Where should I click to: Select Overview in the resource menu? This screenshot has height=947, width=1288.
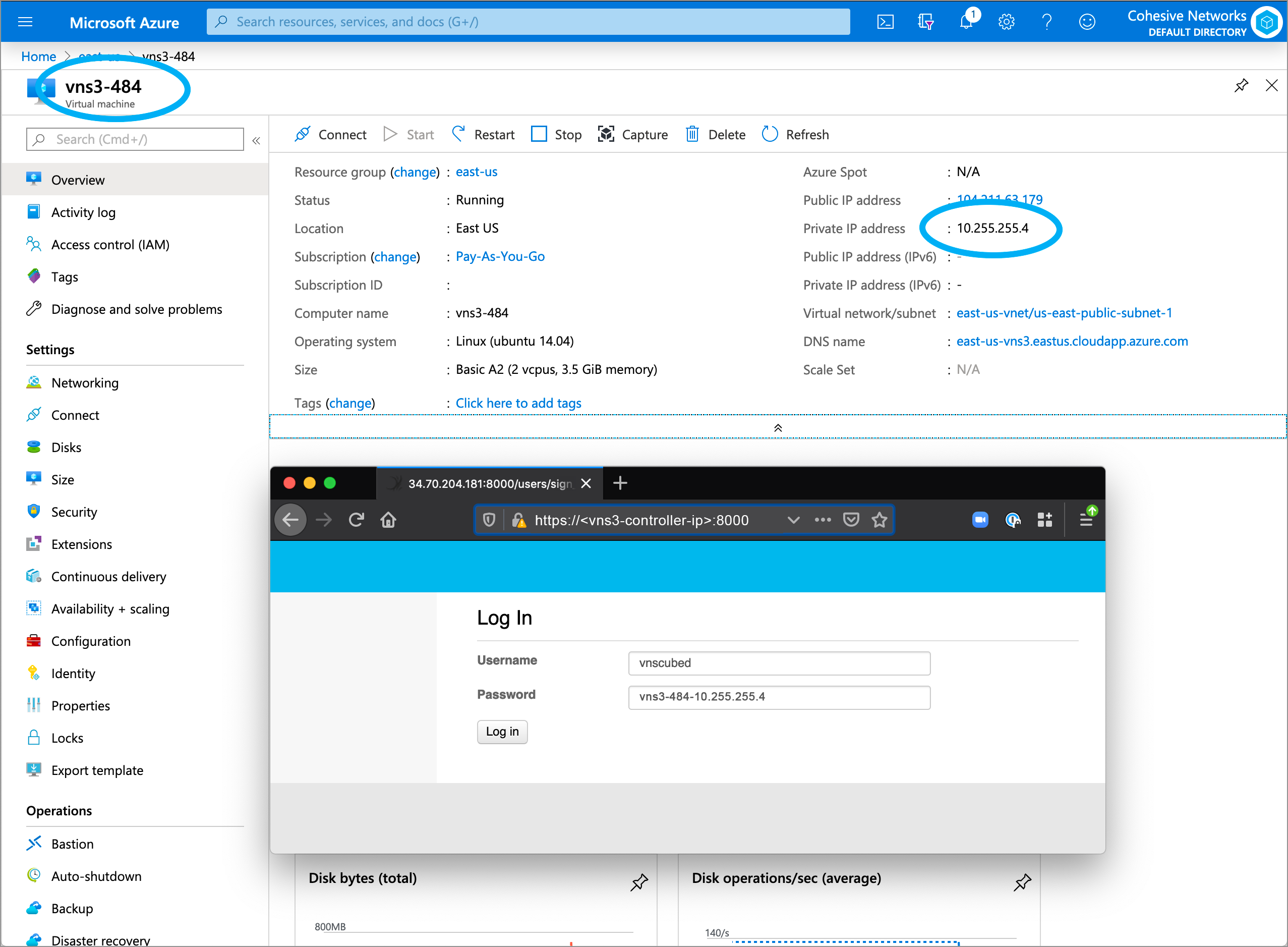click(x=135, y=180)
